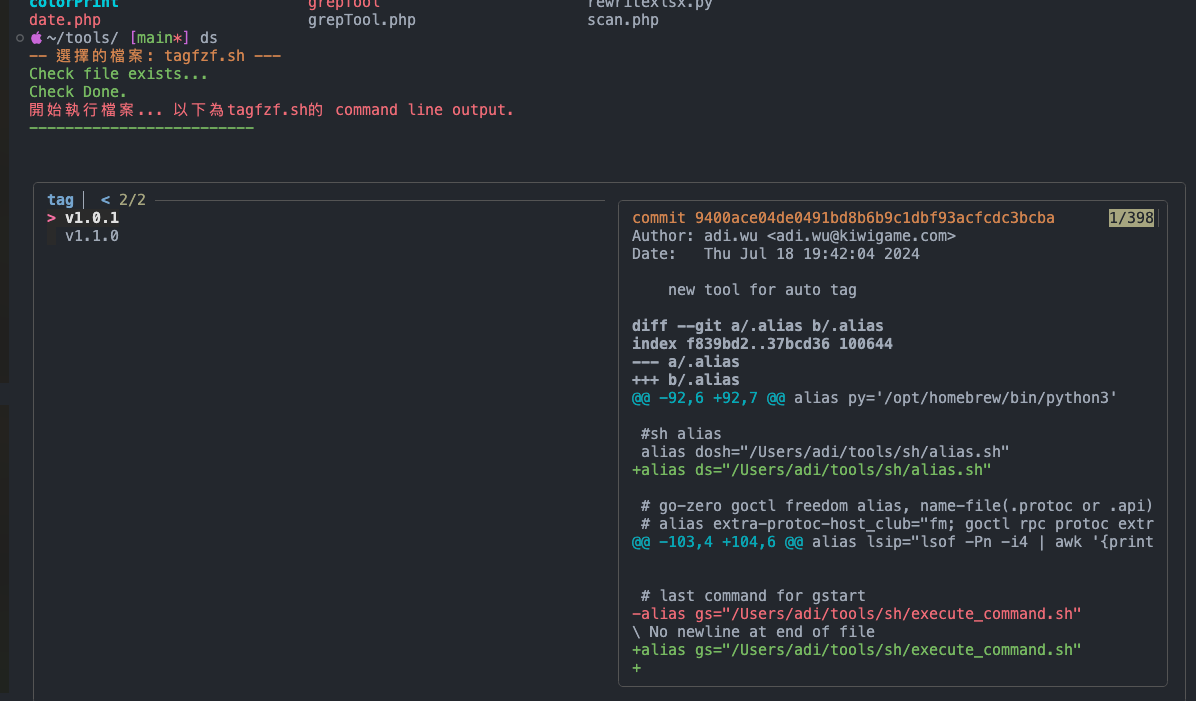
Task: Click the 2/2 match counter
Action: tap(132, 200)
